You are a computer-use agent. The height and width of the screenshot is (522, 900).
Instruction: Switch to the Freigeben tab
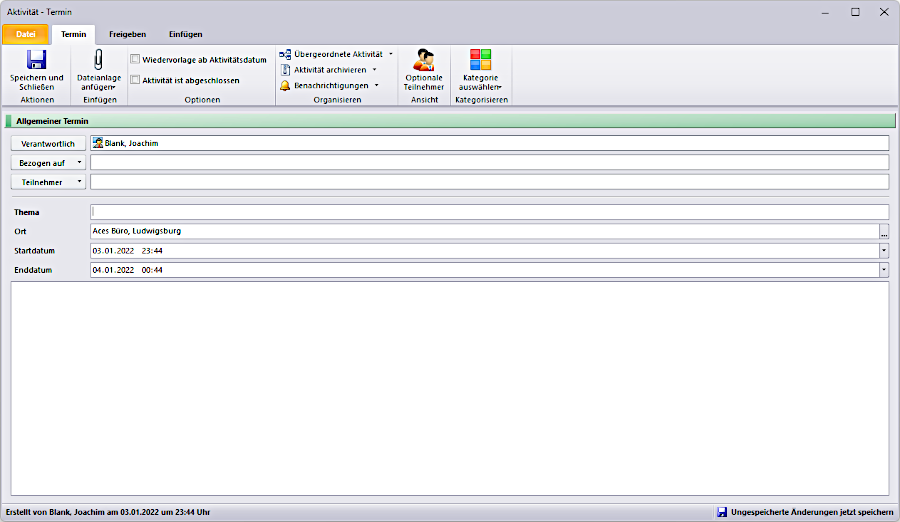click(x=127, y=34)
